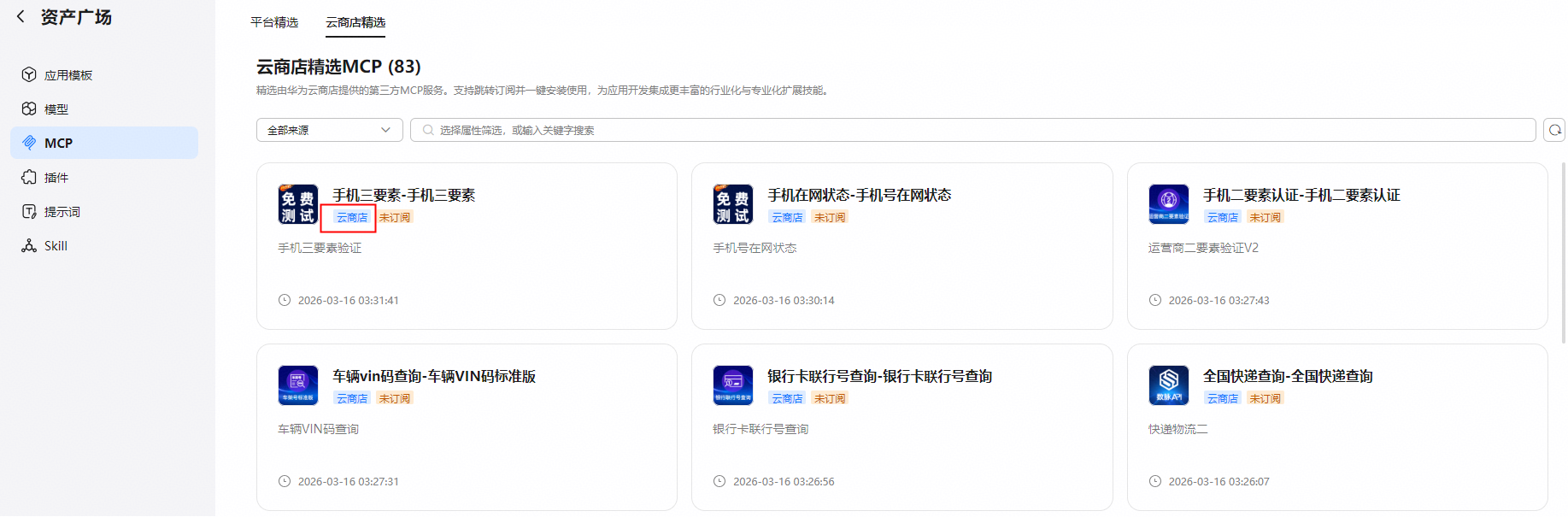Click 未订阅 tag on 车辆vin码查询 card

click(x=395, y=399)
